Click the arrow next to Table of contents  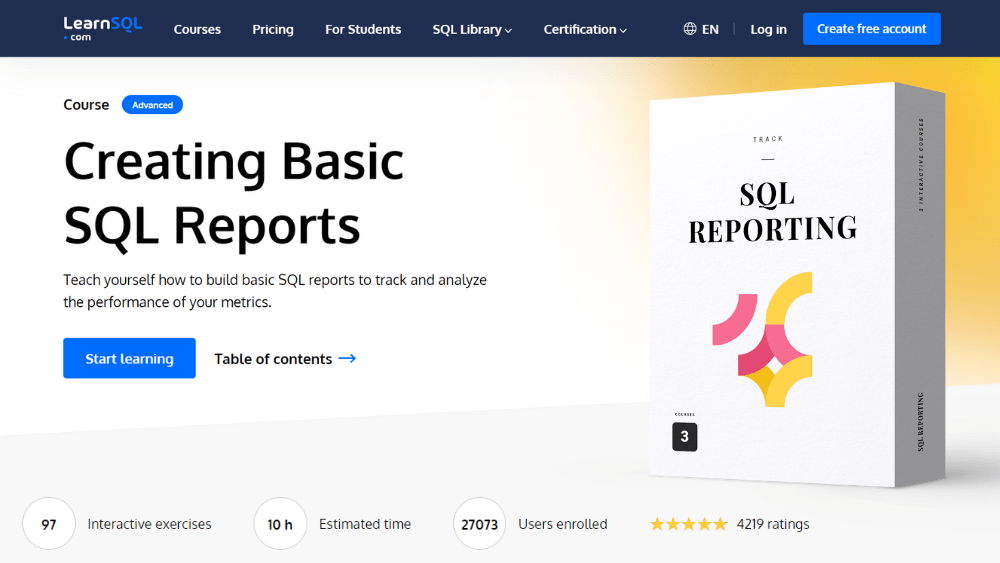tap(347, 358)
